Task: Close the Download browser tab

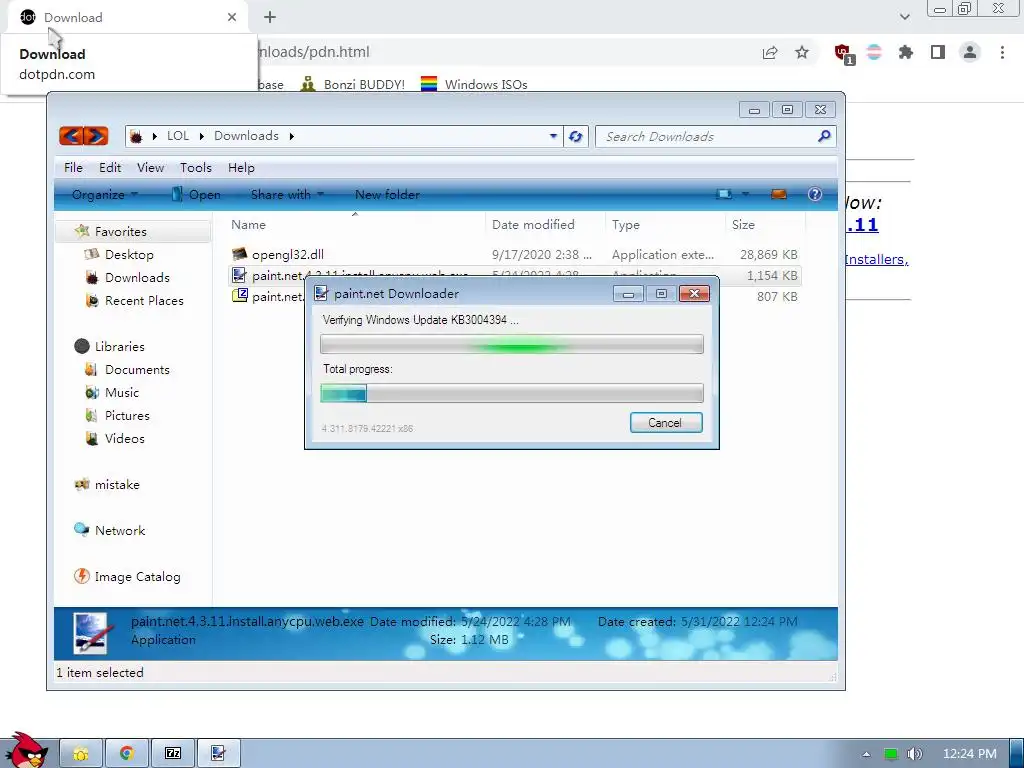Action: pyautogui.click(x=232, y=17)
